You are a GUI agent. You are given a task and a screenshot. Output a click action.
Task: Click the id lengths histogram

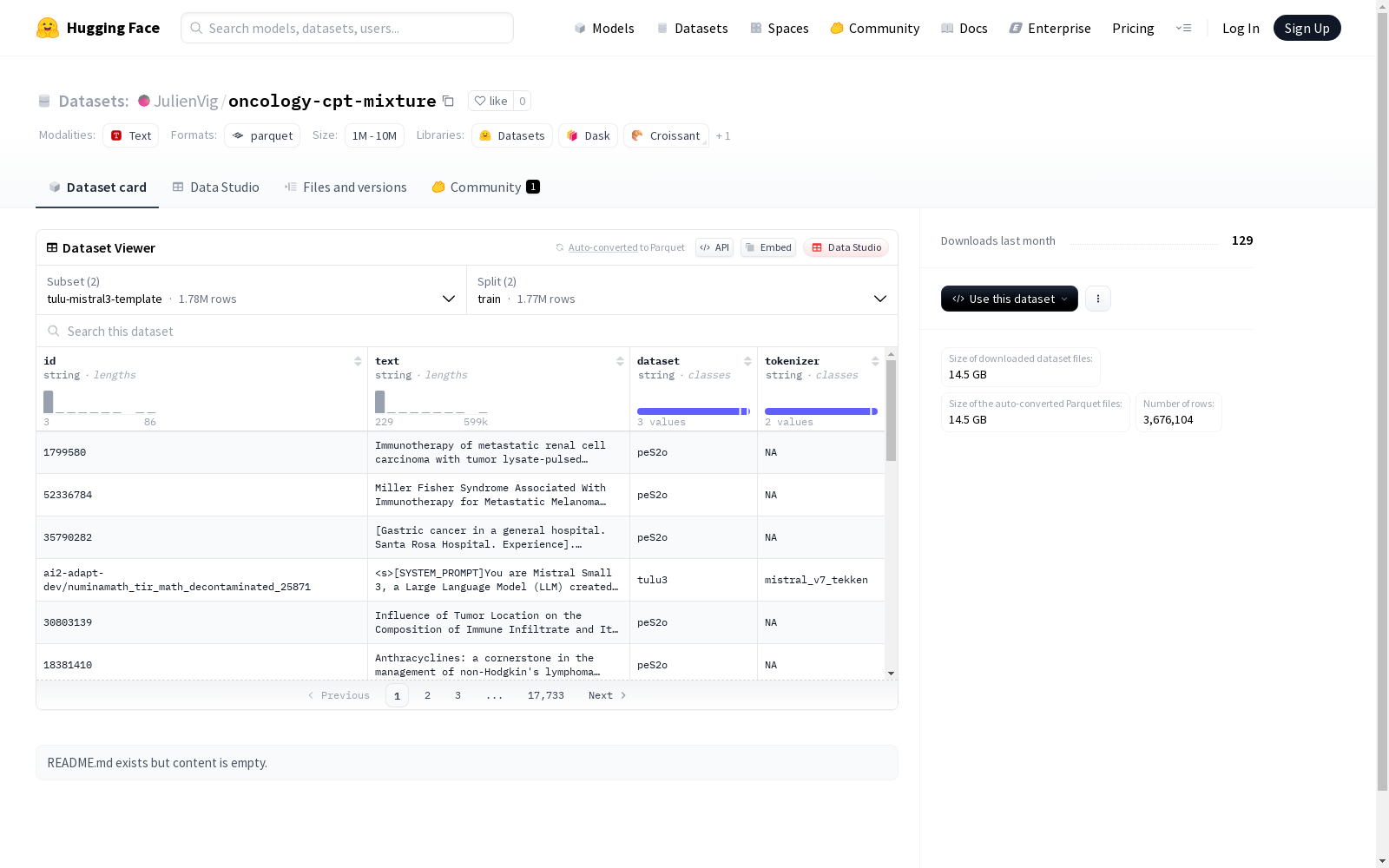pyautogui.click(x=100, y=402)
